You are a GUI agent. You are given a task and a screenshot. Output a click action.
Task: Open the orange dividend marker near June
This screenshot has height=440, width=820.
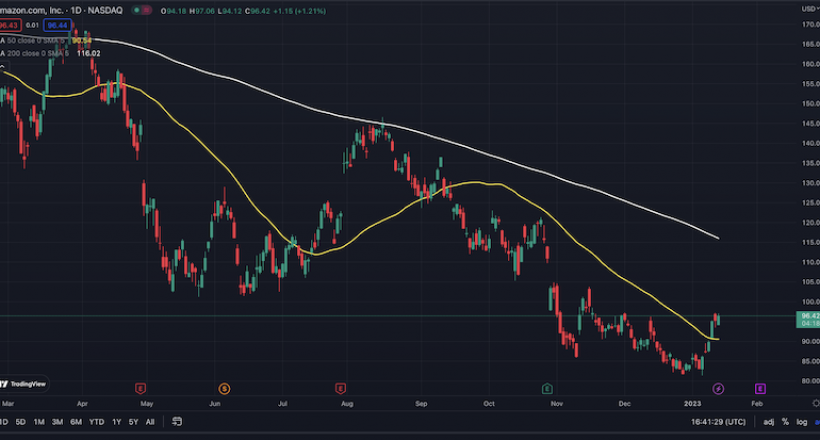pyautogui.click(x=224, y=388)
